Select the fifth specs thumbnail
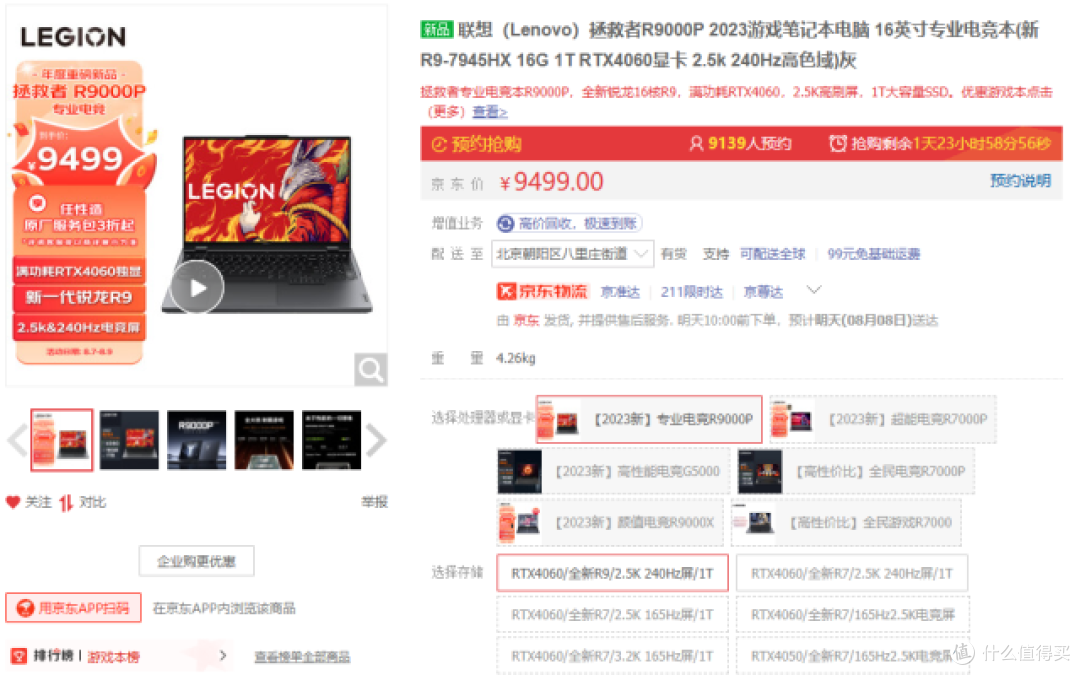The width and height of the screenshot is (1080, 675). coord(331,440)
